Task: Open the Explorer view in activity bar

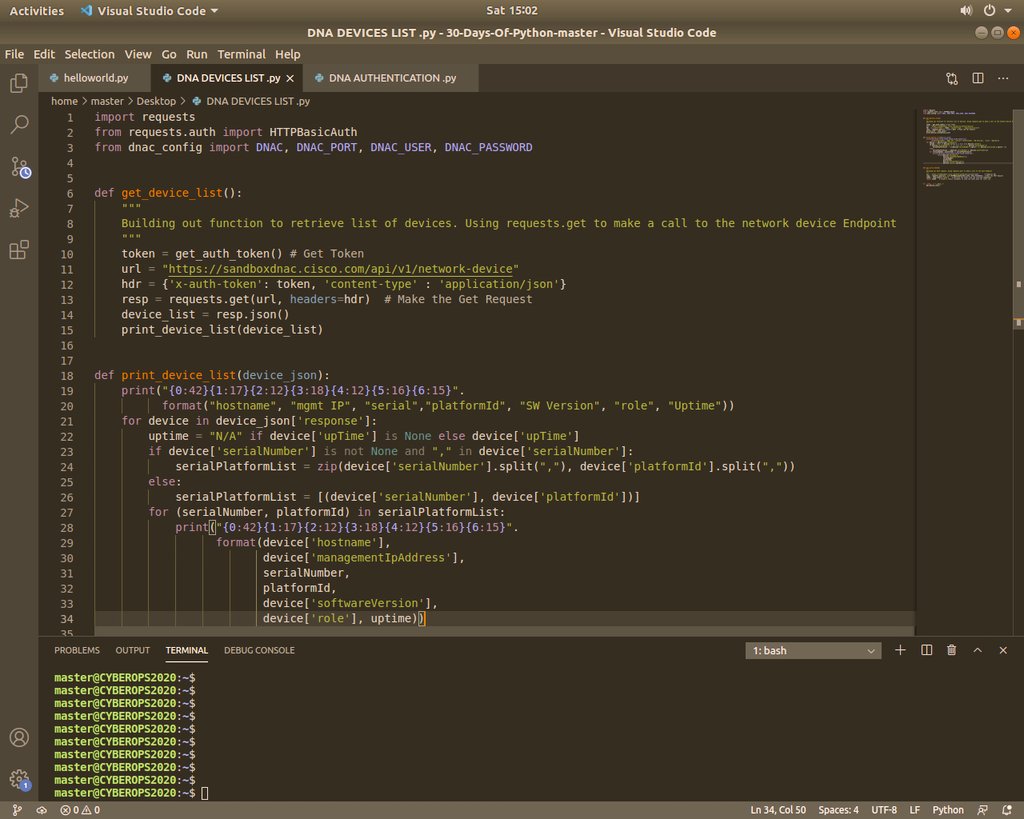Action: click(19, 83)
